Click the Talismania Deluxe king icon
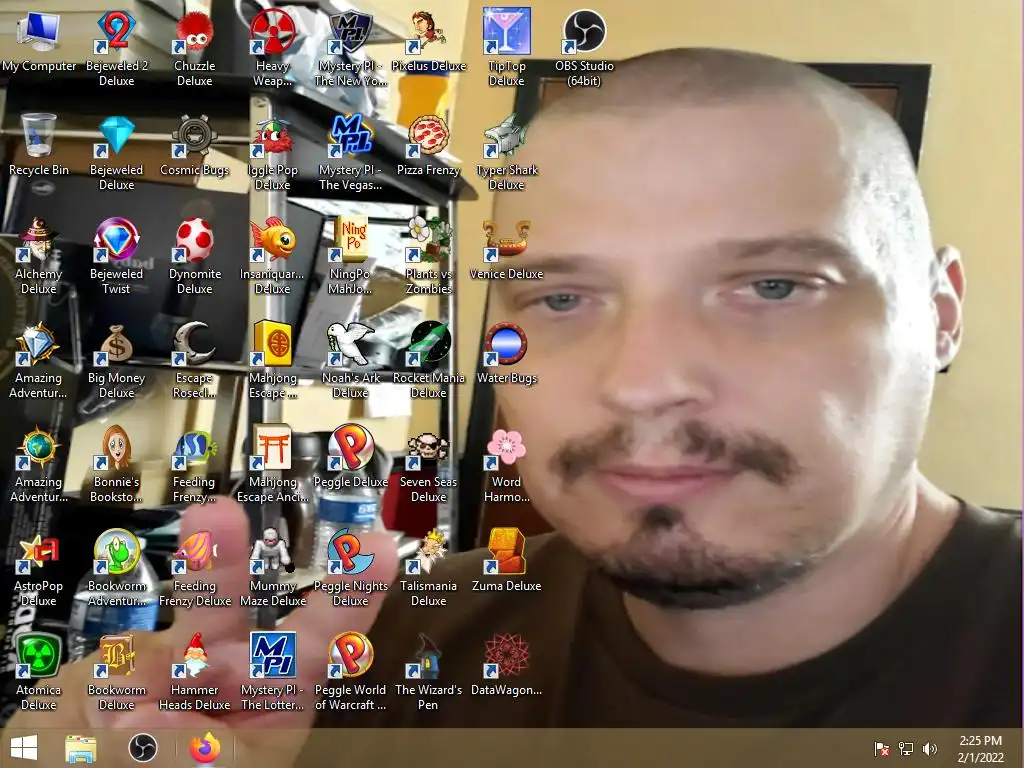 tap(428, 568)
